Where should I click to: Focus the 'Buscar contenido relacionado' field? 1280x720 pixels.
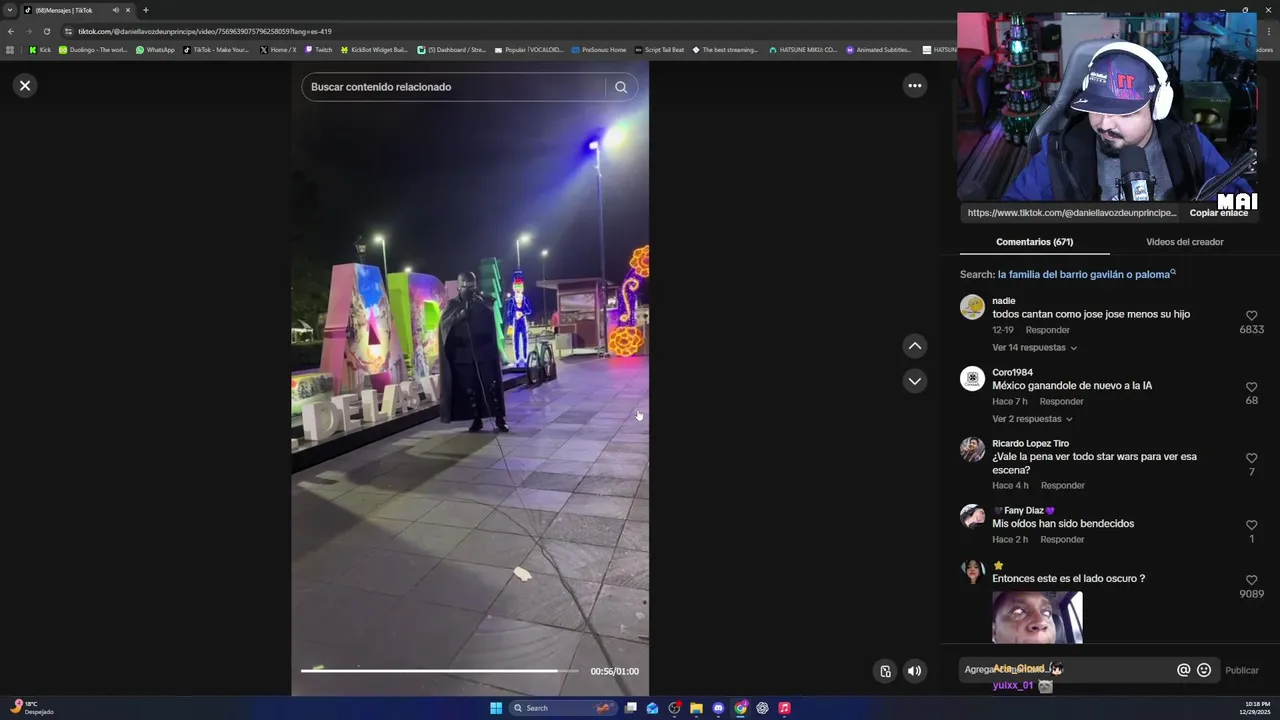point(455,87)
